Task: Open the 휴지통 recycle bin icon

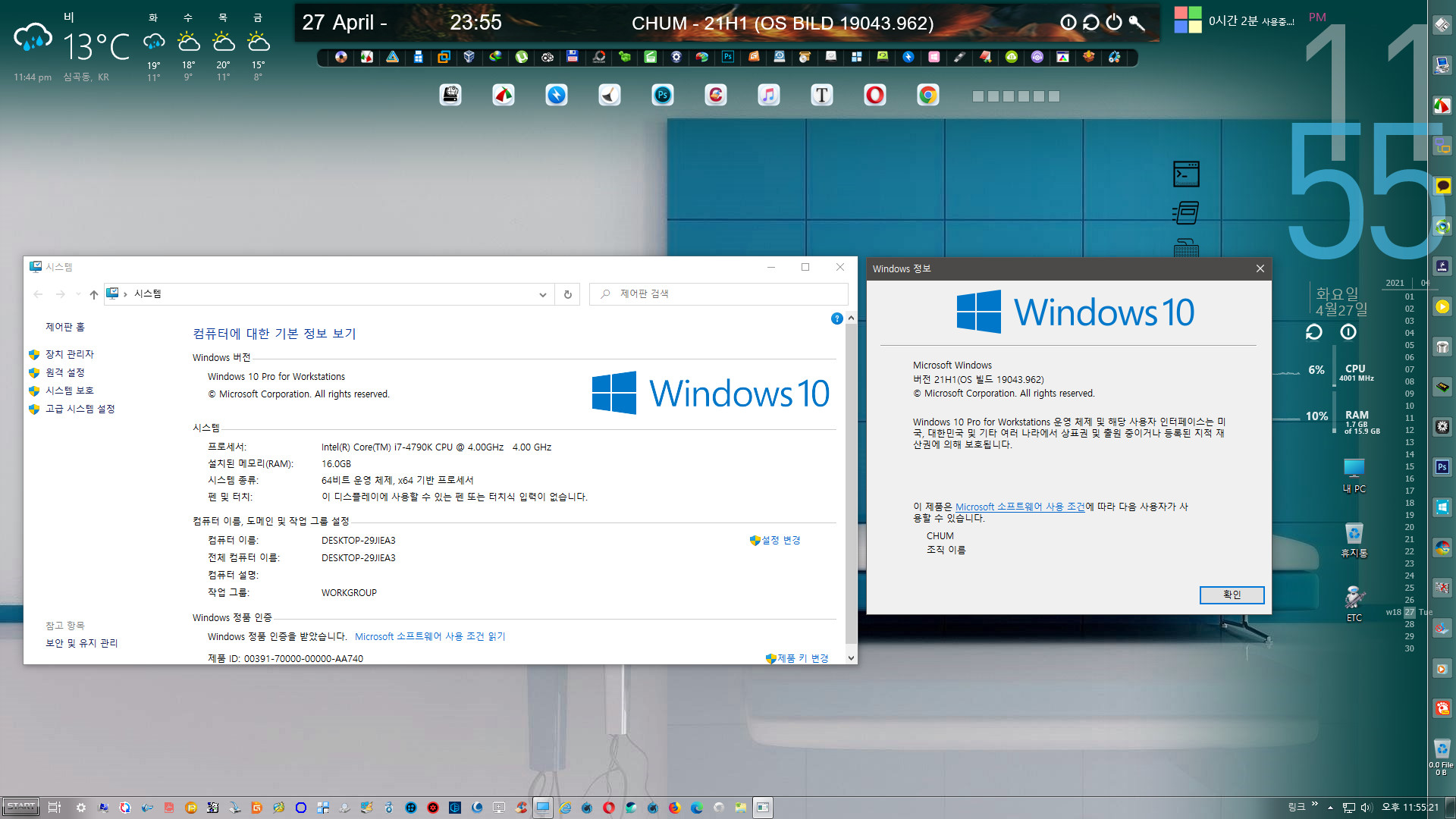Action: coord(1354,540)
